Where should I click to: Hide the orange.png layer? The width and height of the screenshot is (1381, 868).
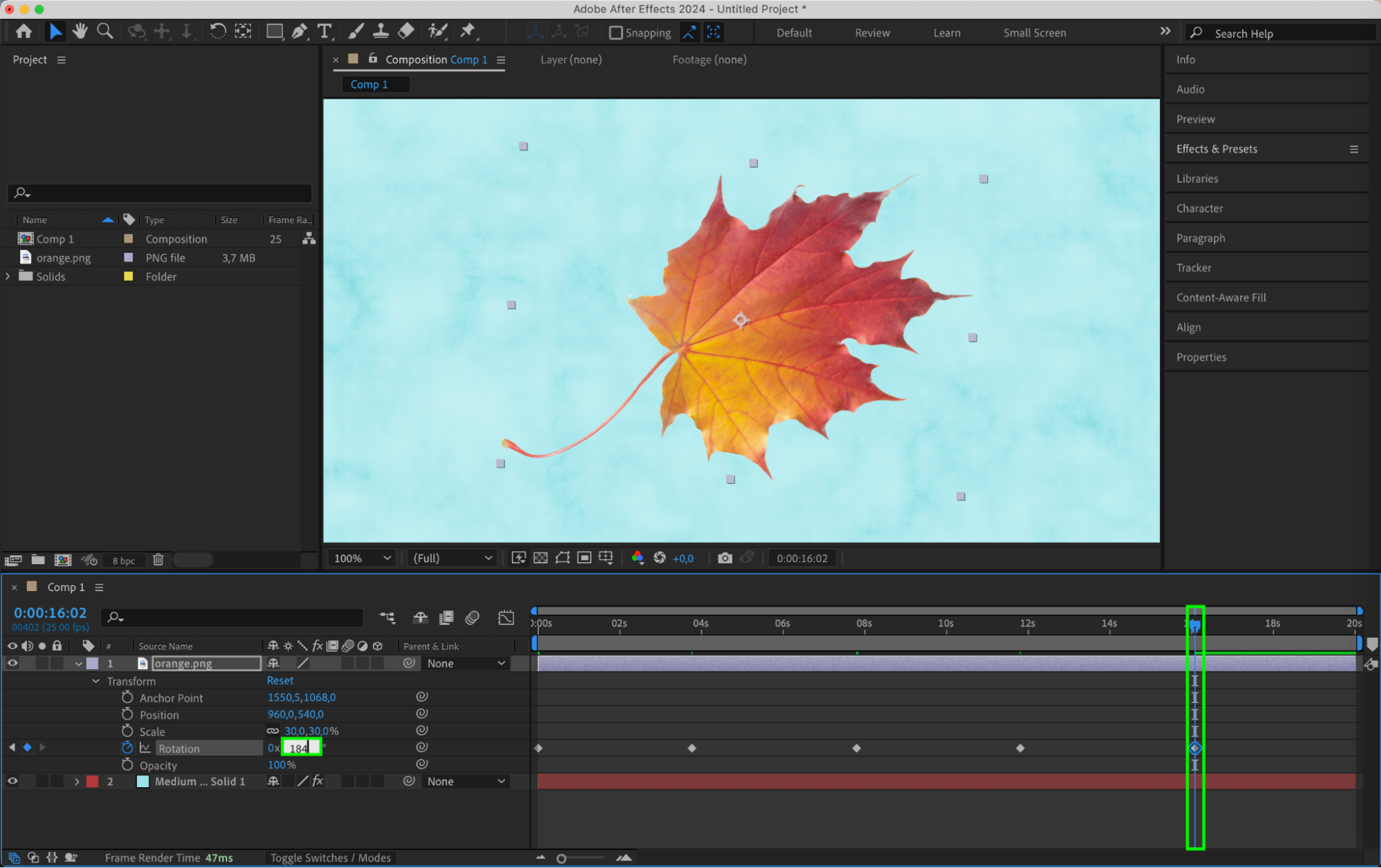(x=12, y=663)
